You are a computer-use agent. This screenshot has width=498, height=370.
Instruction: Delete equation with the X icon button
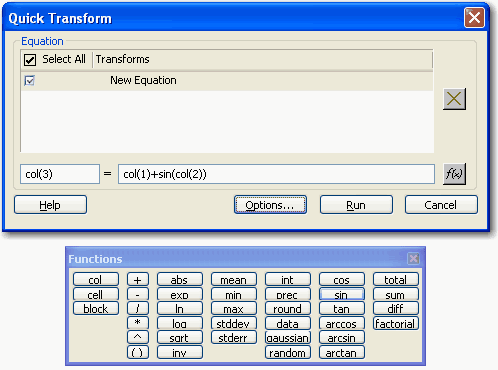click(x=454, y=99)
